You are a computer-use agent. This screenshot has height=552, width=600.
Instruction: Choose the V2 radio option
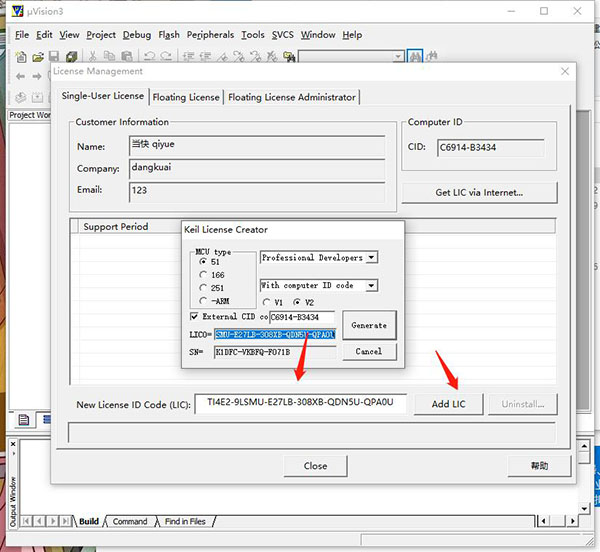297,302
